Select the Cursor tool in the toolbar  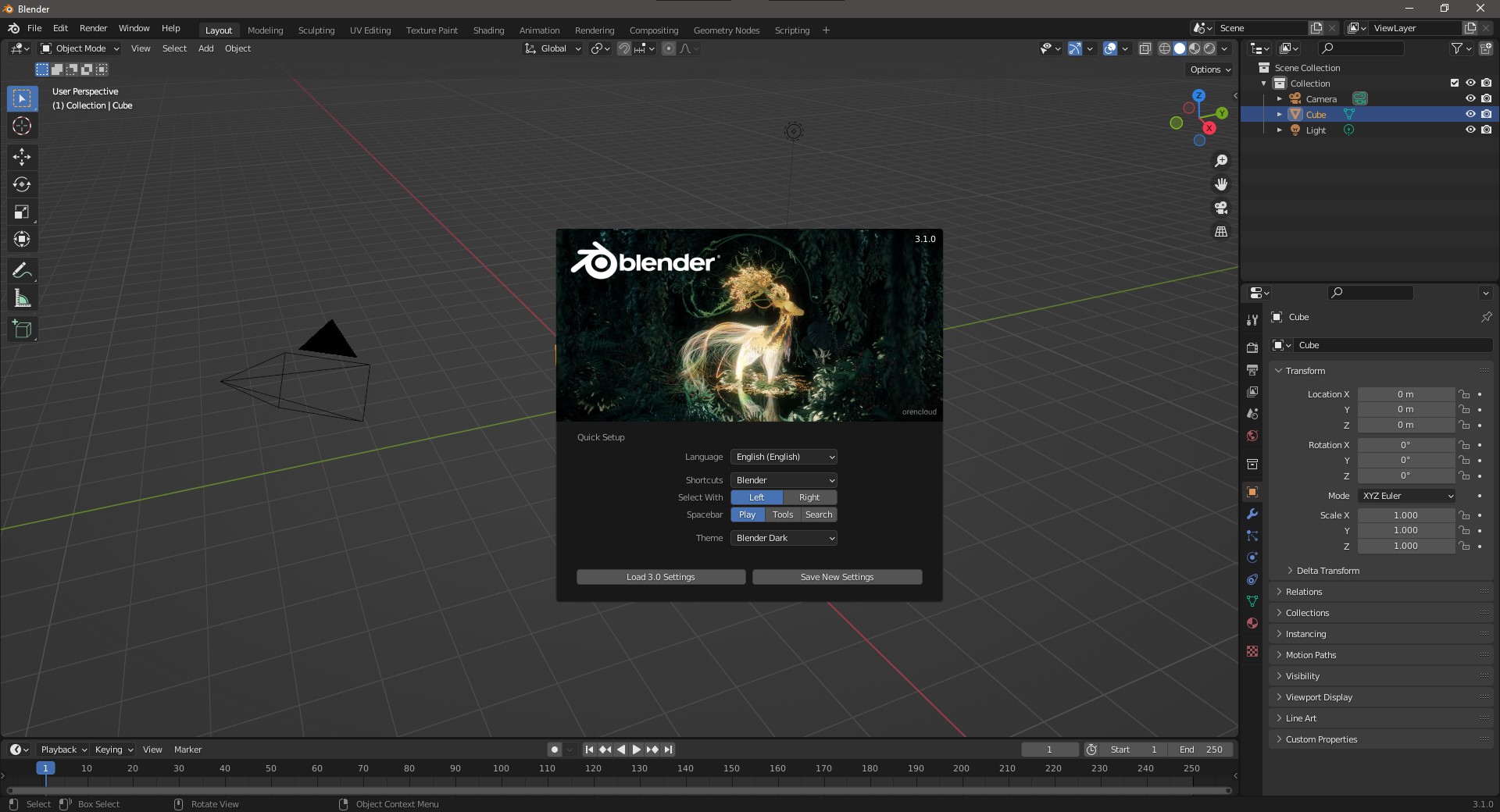tap(22, 126)
